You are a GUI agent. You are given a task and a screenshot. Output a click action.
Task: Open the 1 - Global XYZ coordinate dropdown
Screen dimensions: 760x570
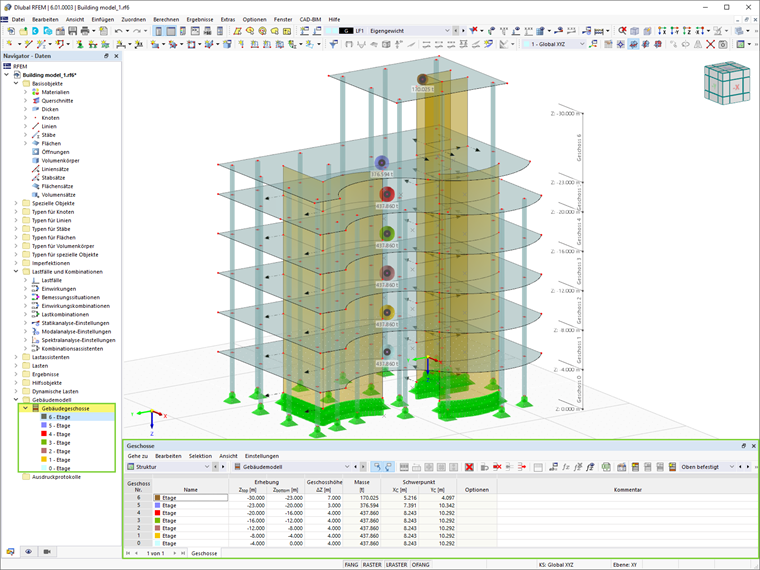582,44
